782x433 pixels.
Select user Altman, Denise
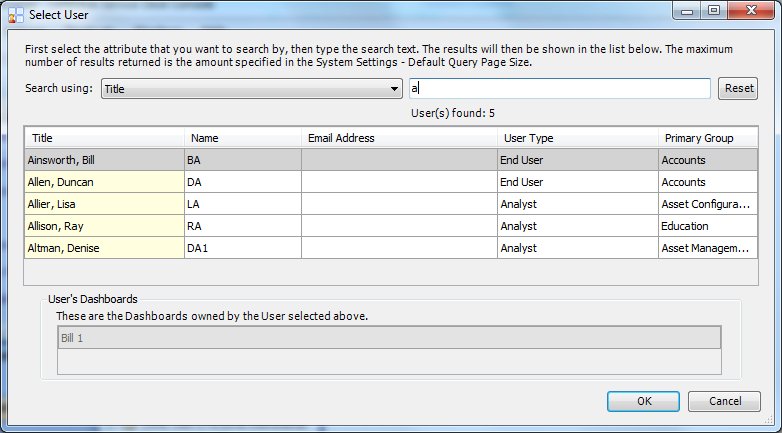pos(104,248)
